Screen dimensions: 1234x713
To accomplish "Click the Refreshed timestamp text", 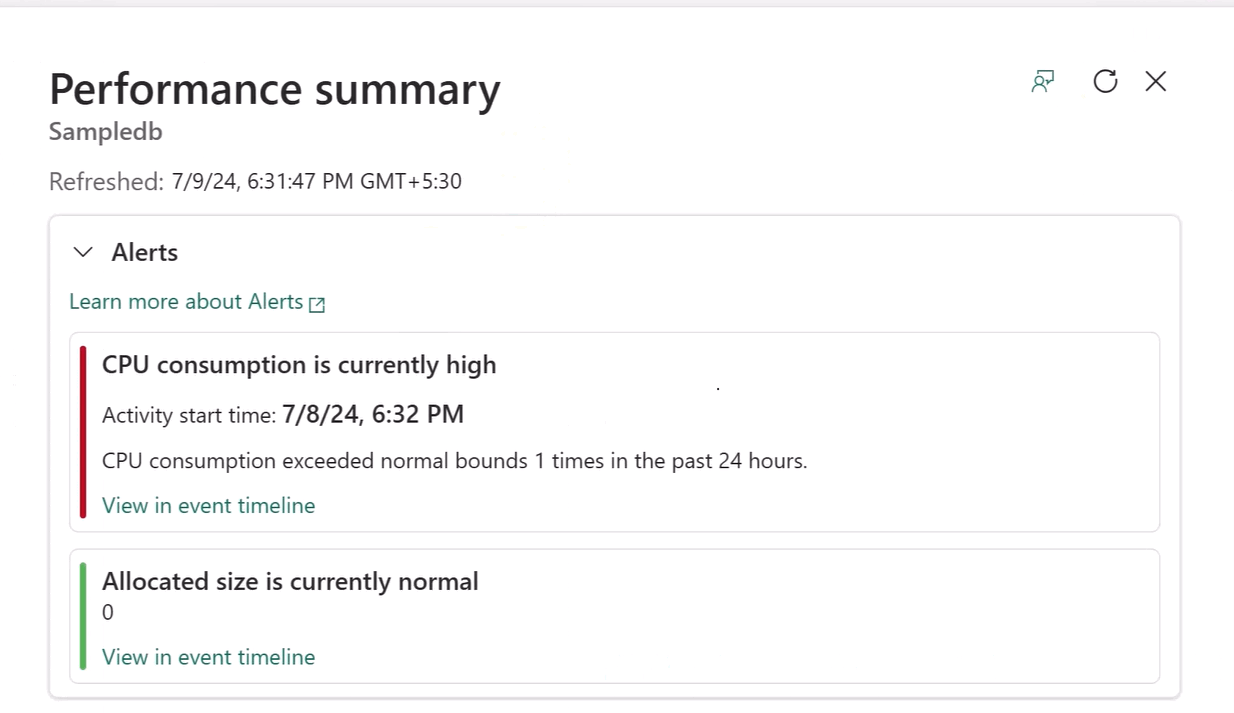I will click(x=255, y=182).
